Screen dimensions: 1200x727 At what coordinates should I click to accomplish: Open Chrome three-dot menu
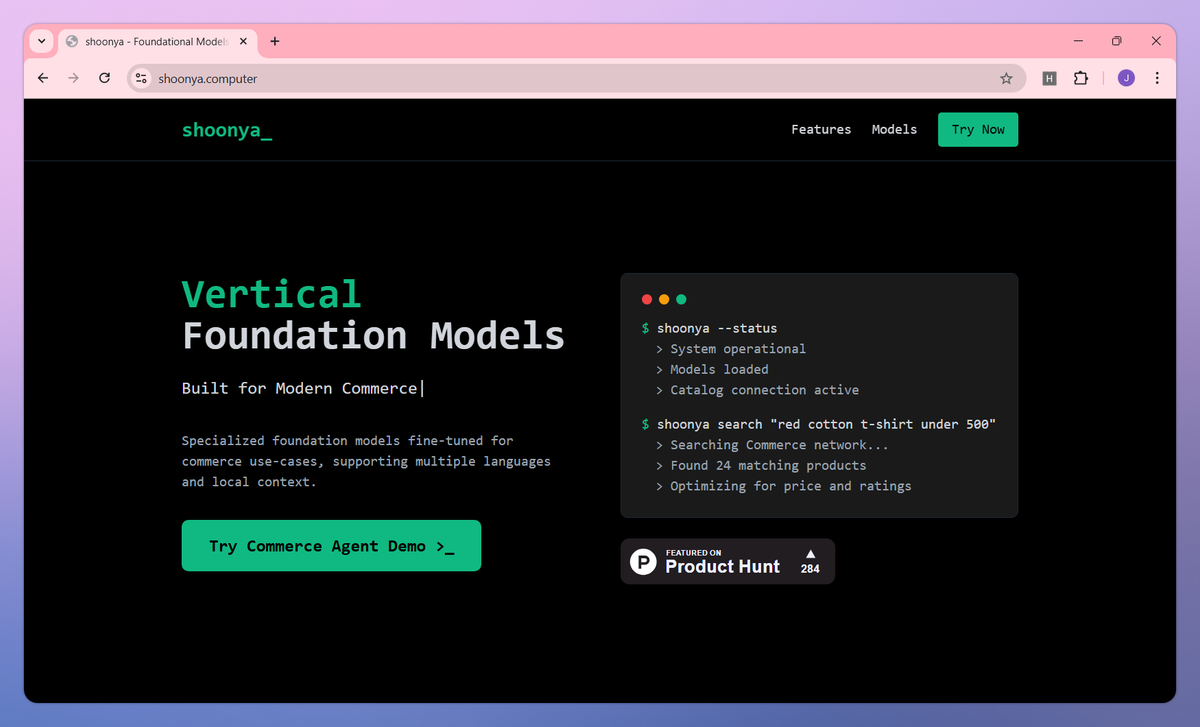click(1157, 78)
